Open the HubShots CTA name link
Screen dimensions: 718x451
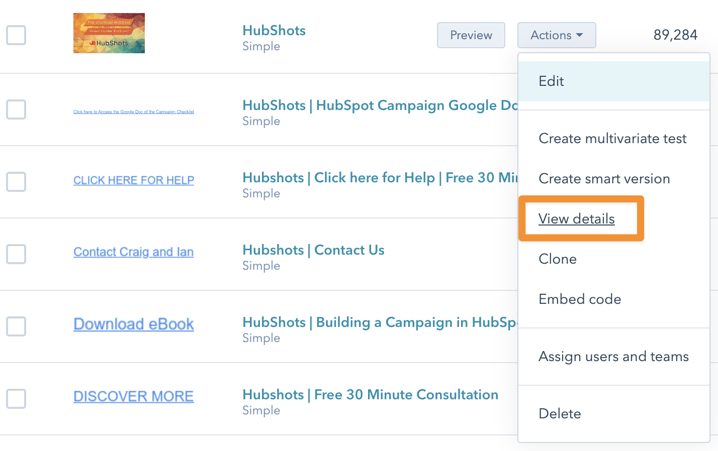(x=274, y=30)
